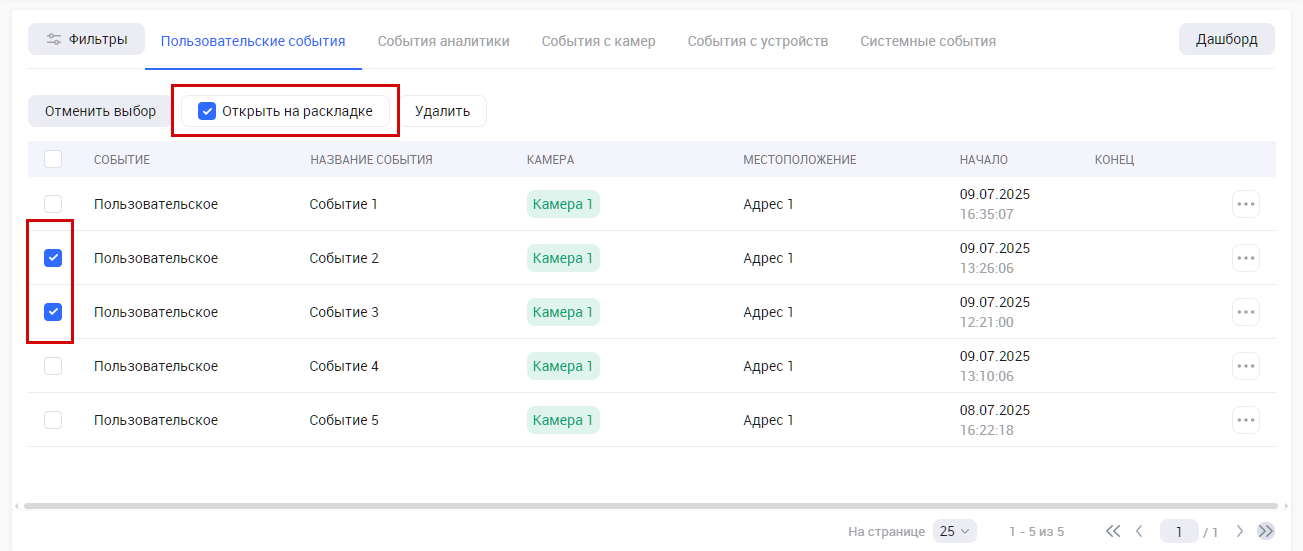The width and height of the screenshot is (1303, 551).
Task: Open the three-dot menu for Событие 4
Action: [x=1245, y=366]
